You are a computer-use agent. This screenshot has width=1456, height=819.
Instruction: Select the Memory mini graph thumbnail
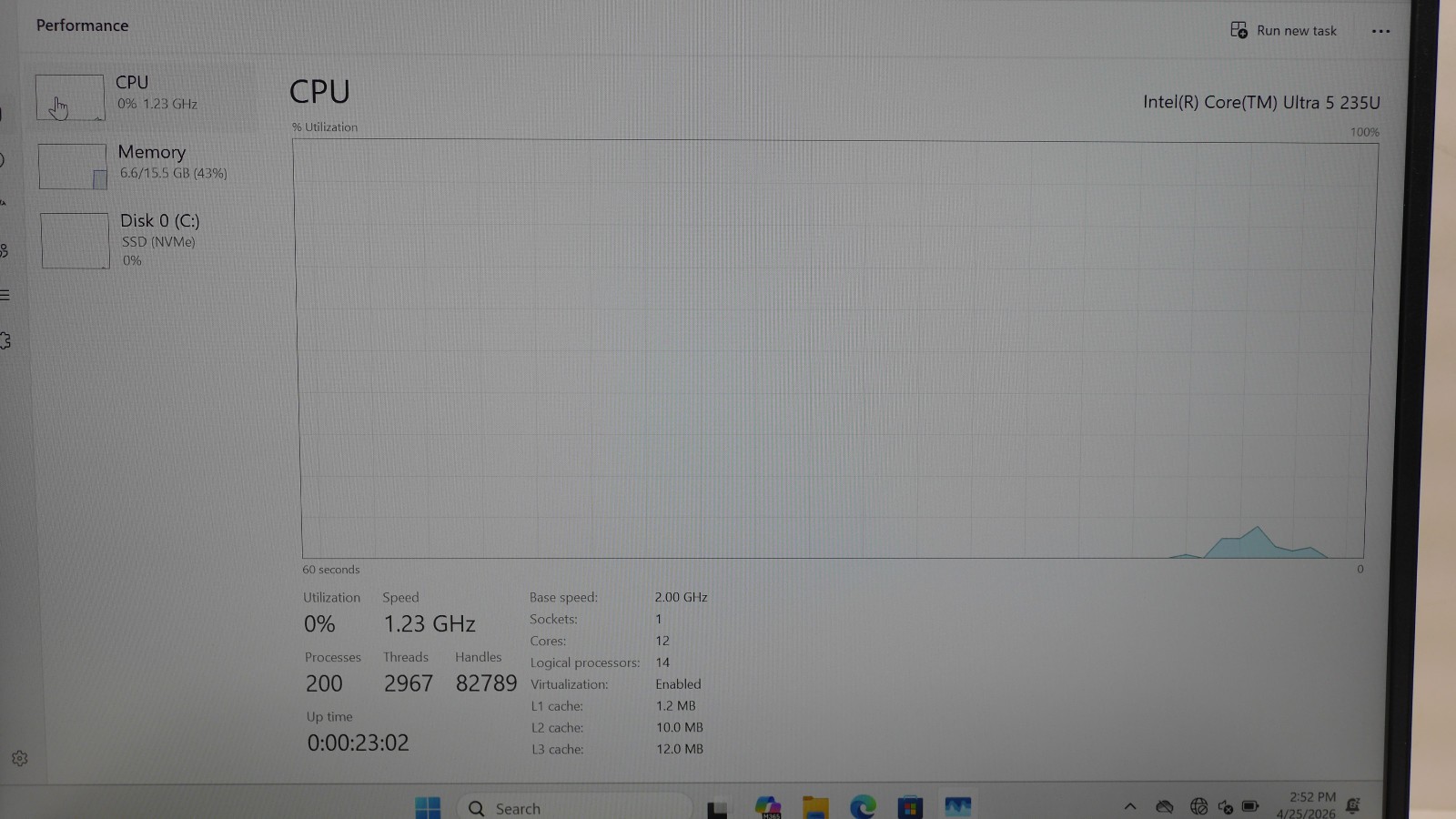click(x=73, y=167)
